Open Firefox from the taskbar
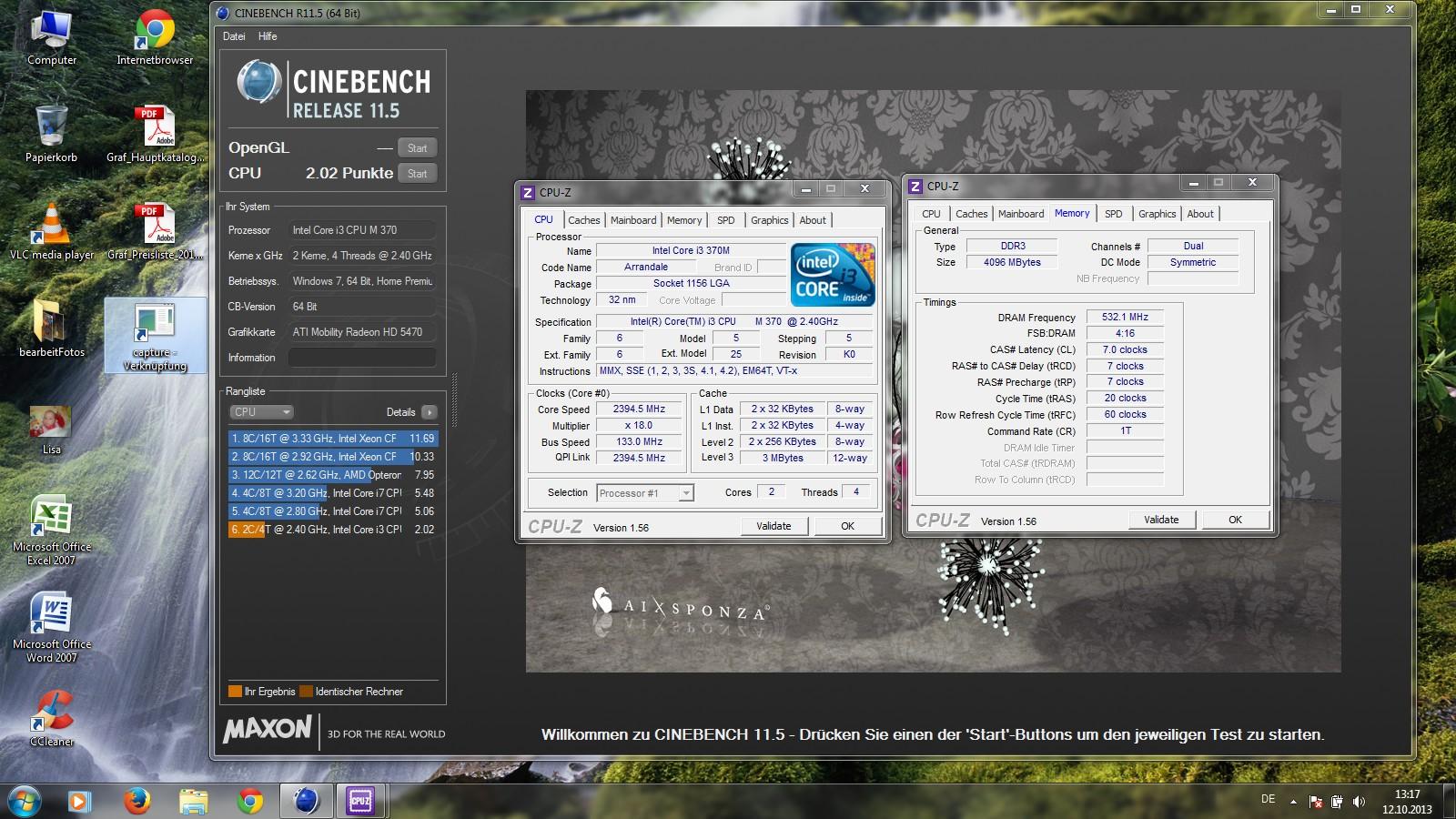The height and width of the screenshot is (819, 1456). (136, 801)
